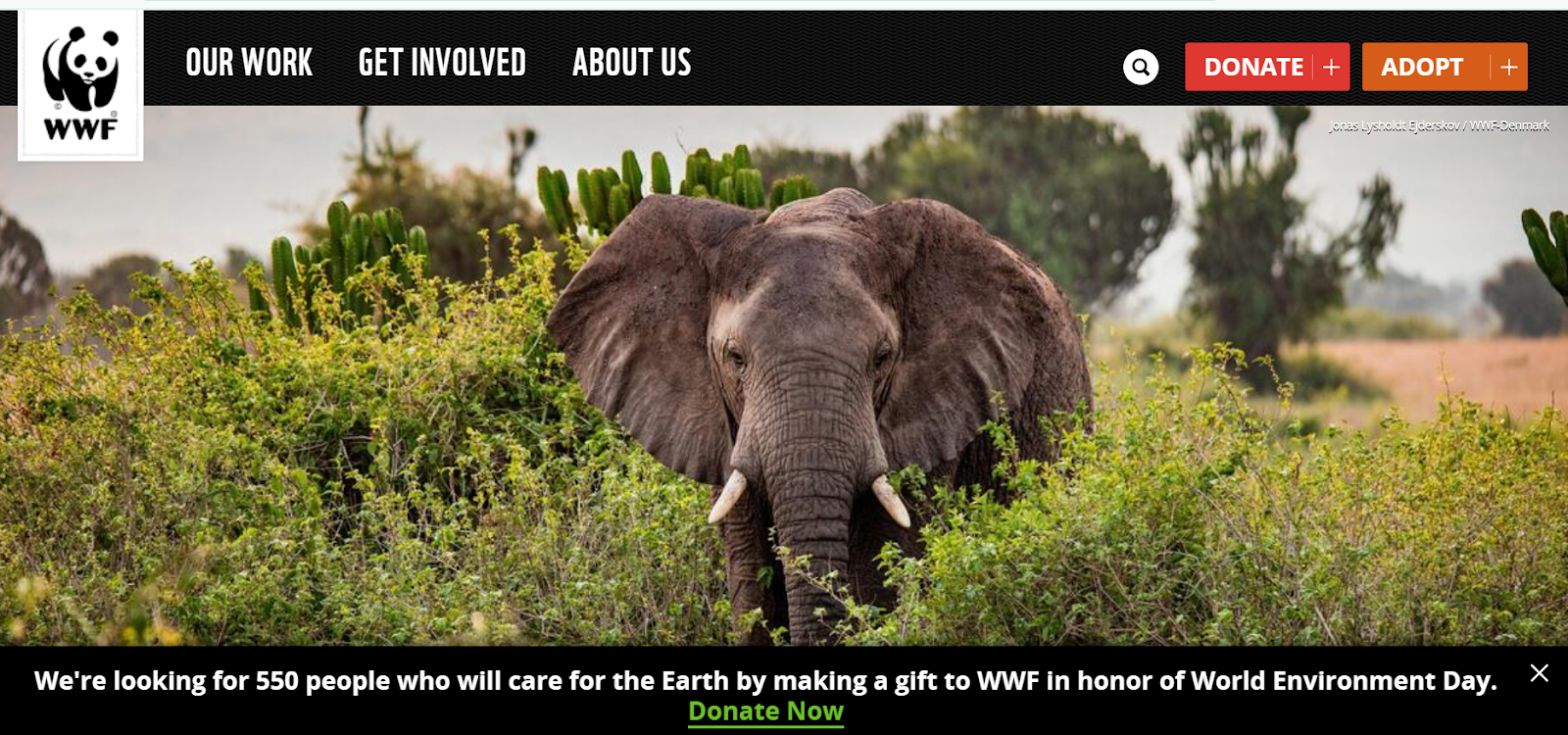Click the green cactus plants behind the elephant
This screenshot has height=735, width=1568.
[676, 186]
